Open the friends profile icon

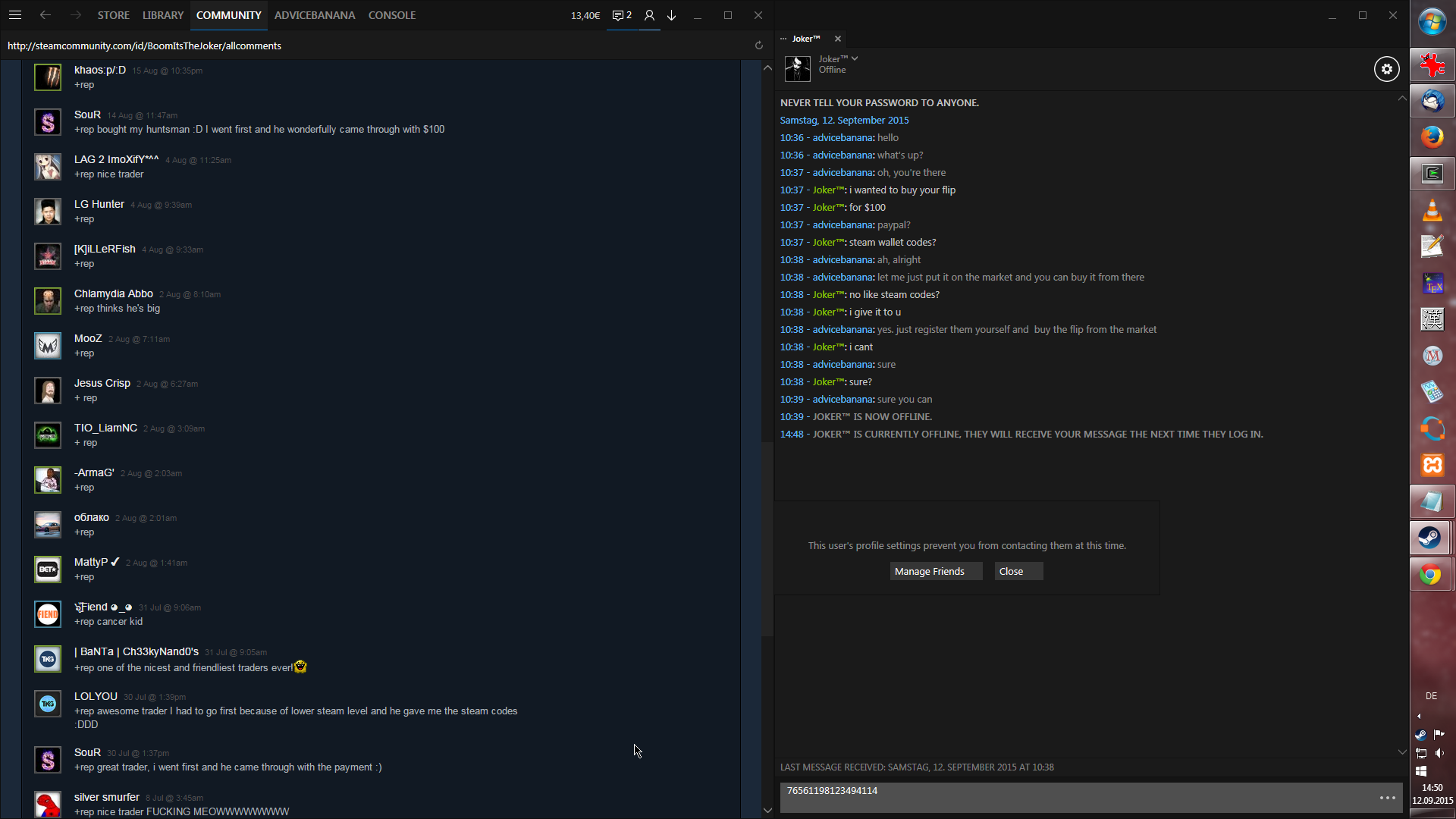click(x=649, y=15)
